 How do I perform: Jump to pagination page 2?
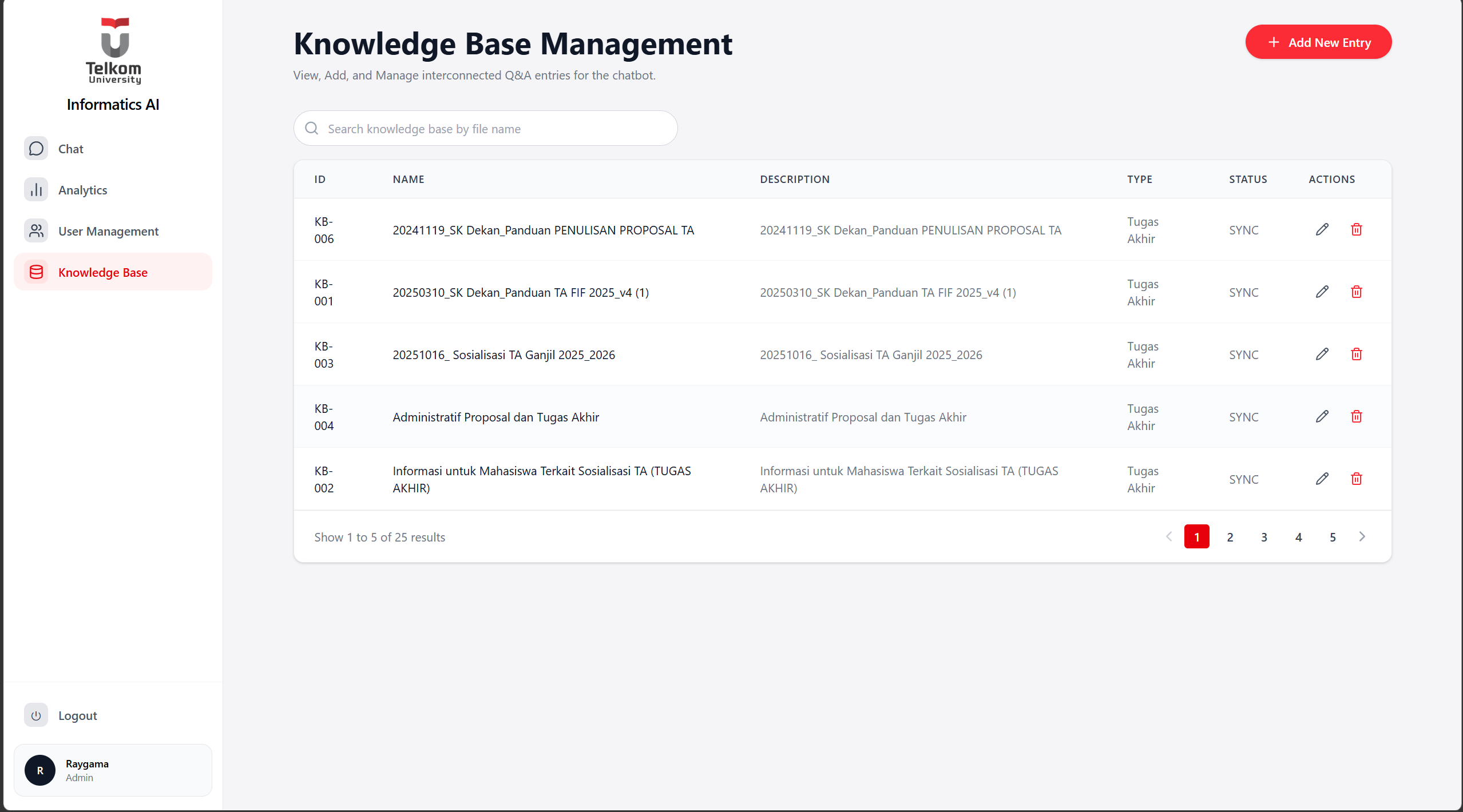click(x=1230, y=536)
